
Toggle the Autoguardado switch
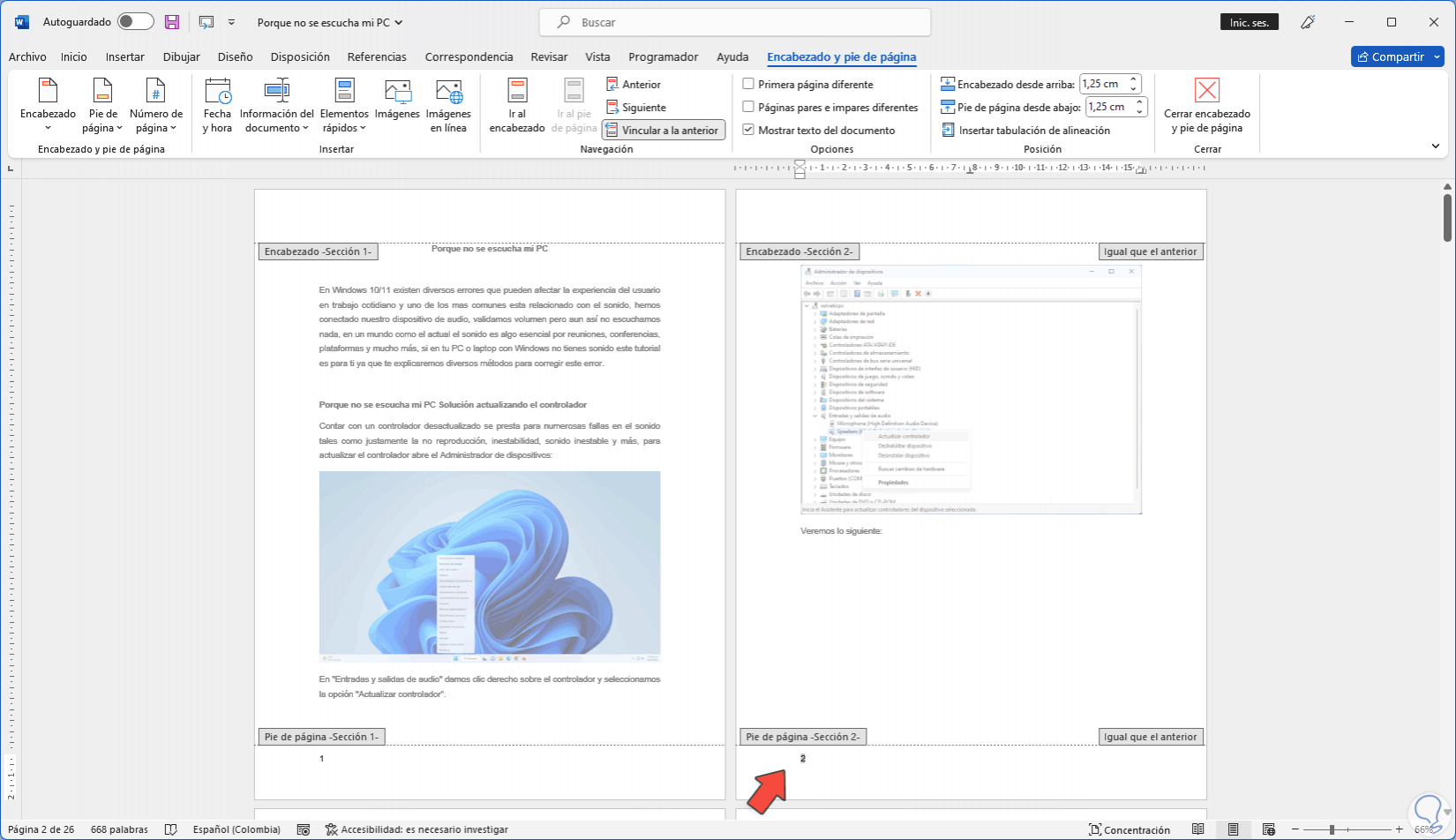136,22
